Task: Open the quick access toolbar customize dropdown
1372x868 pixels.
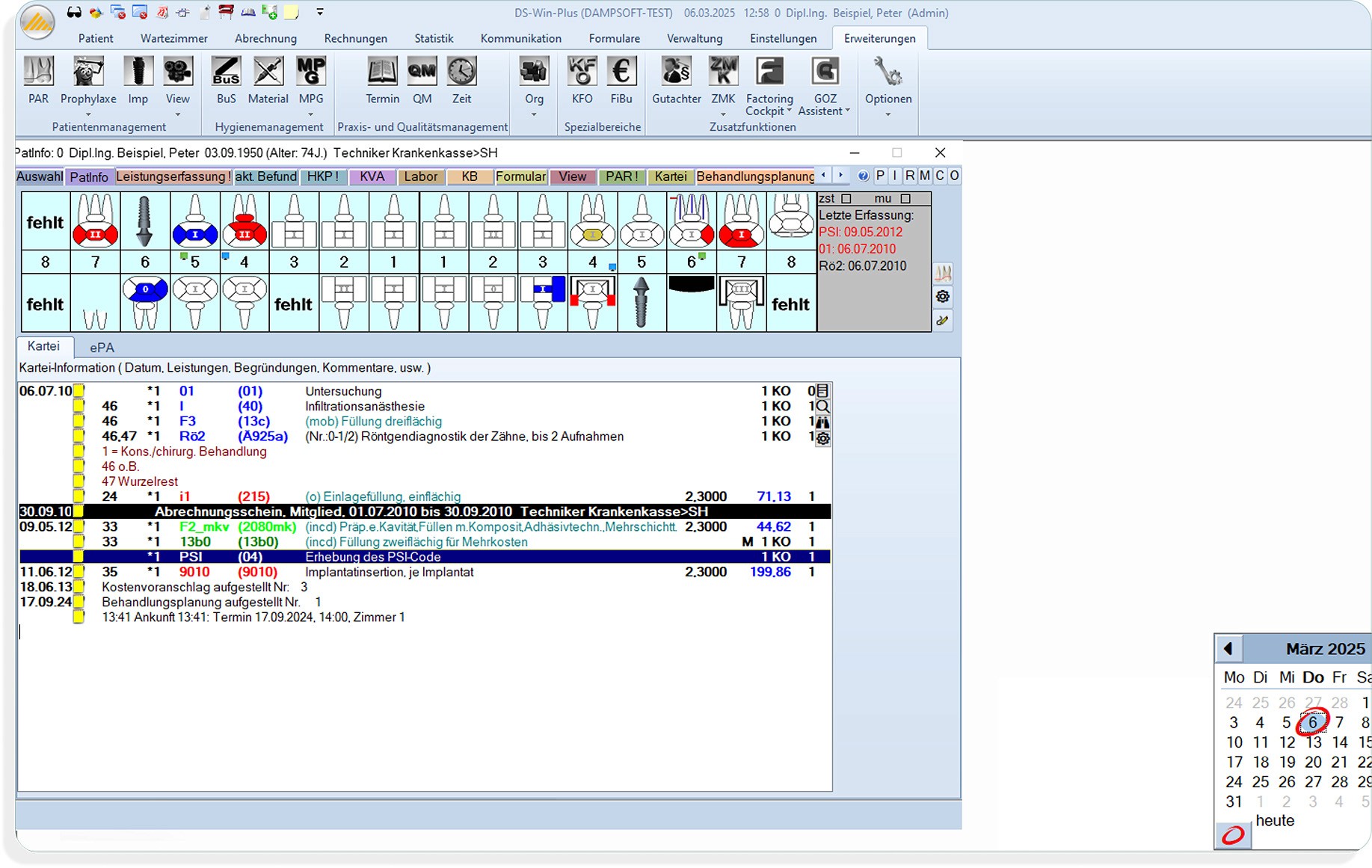Action: click(x=320, y=12)
